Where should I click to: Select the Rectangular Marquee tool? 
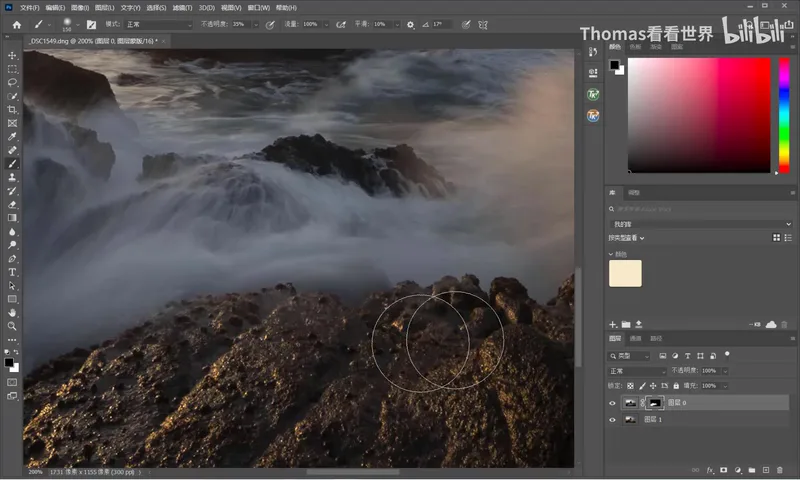(x=12, y=69)
